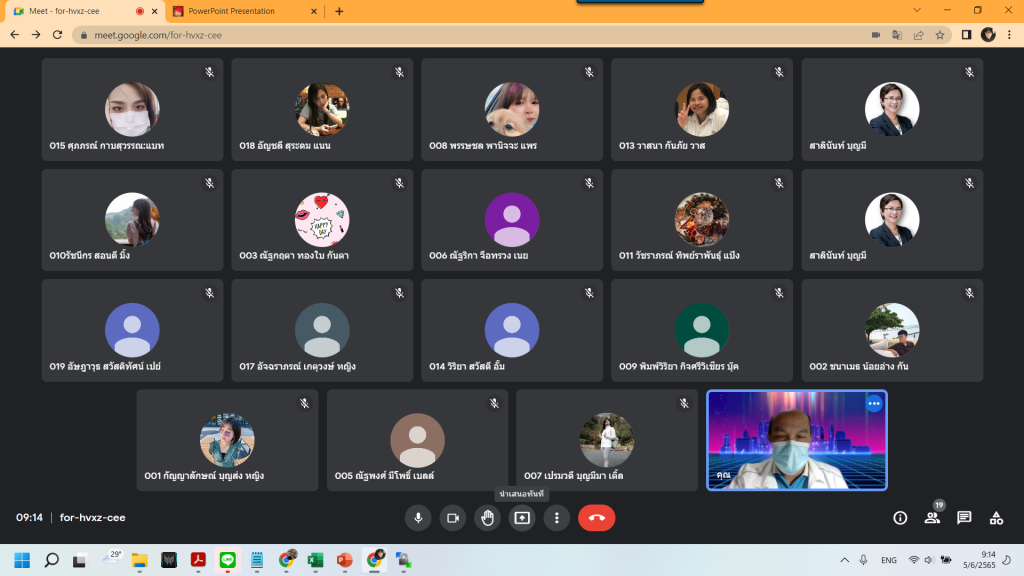Open the in-call chat panel
This screenshot has width=1024, height=576.
pyautogui.click(x=963, y=518)
